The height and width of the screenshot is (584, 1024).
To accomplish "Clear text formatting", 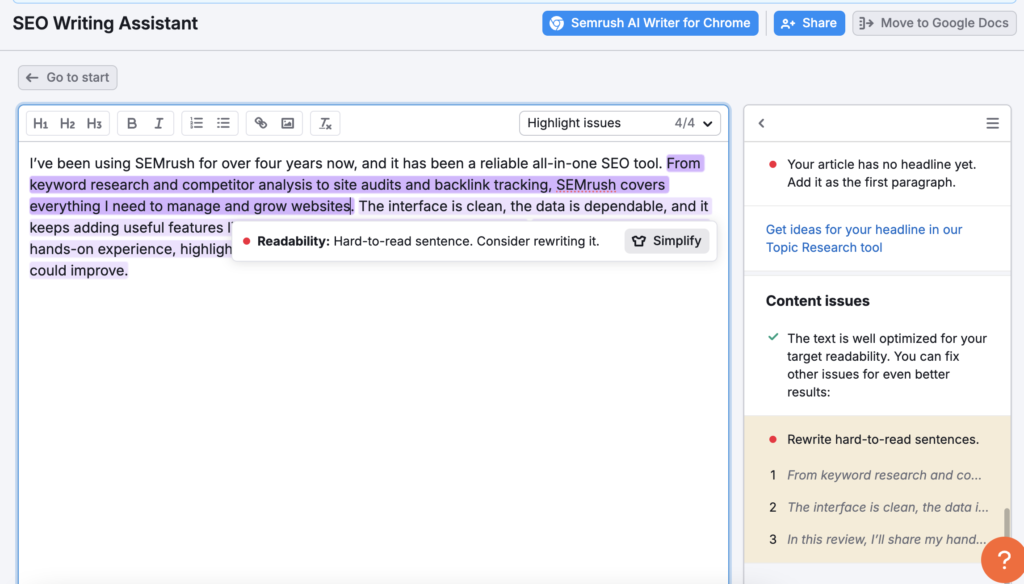I will click(325, 123).
